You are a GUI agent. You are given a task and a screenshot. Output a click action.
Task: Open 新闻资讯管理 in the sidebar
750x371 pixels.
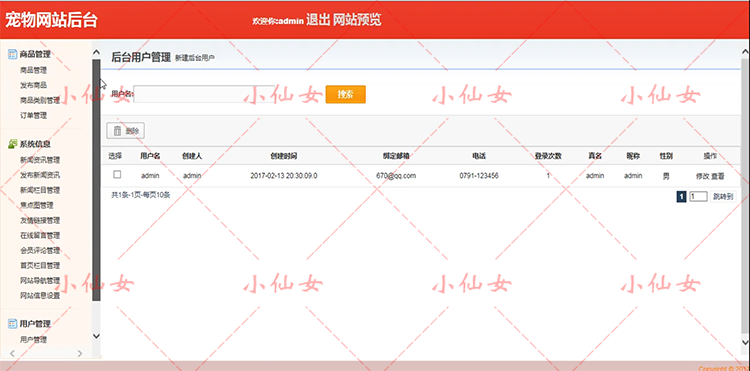[x=40, y=160]
